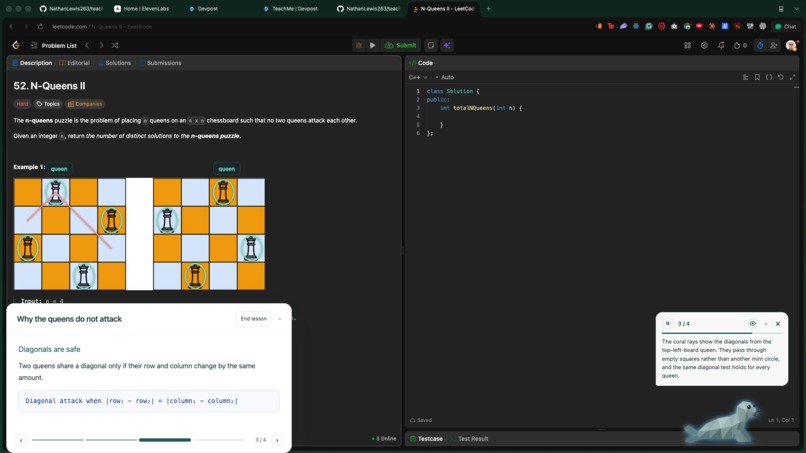
Task: Switch to the Description tab
Action: [32, 63]
